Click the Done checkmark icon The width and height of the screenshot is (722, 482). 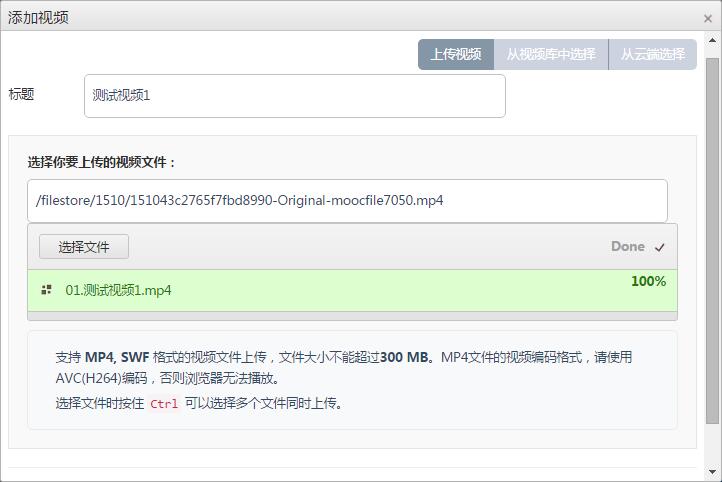659,247
